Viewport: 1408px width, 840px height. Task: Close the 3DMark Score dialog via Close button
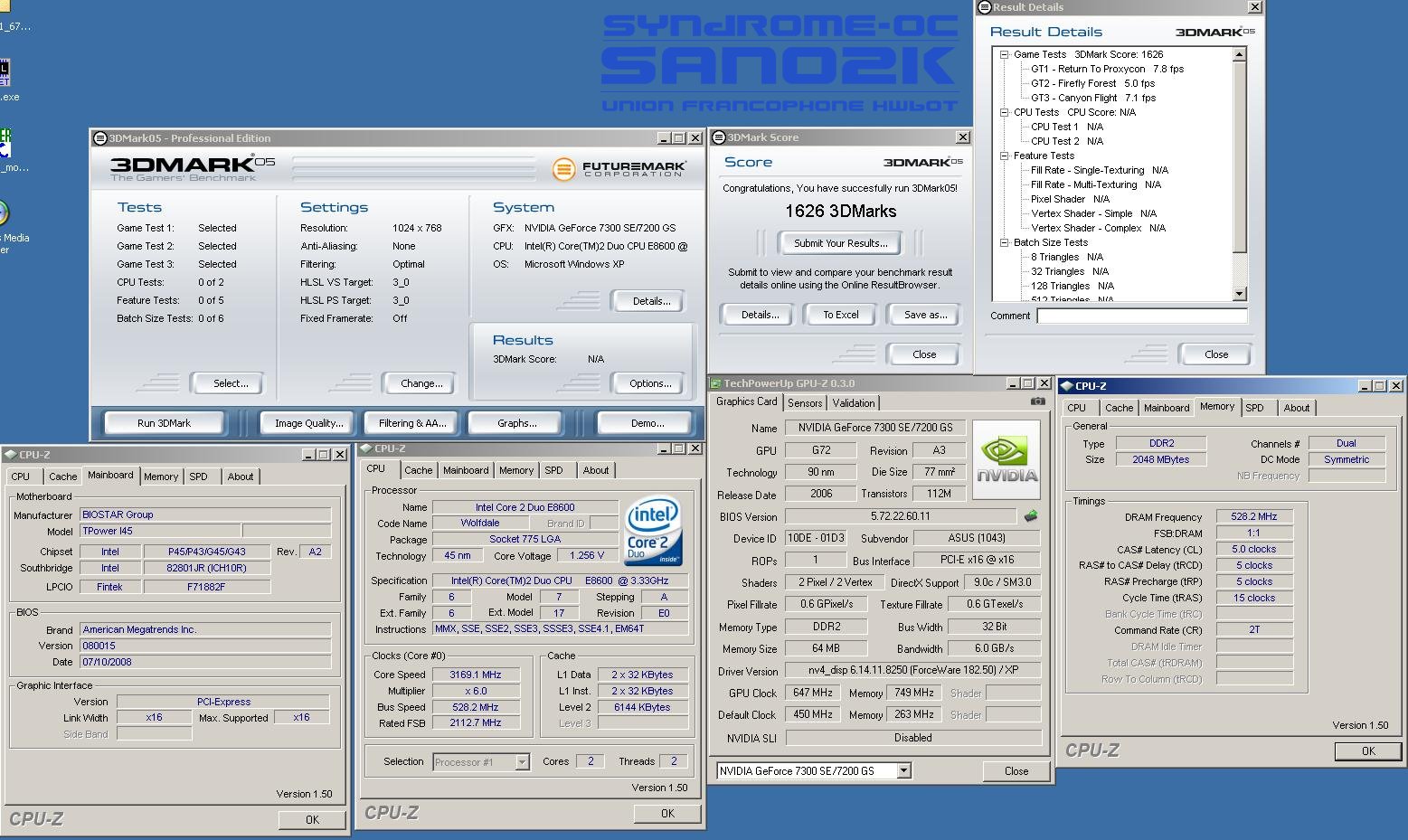pos(924,354)
